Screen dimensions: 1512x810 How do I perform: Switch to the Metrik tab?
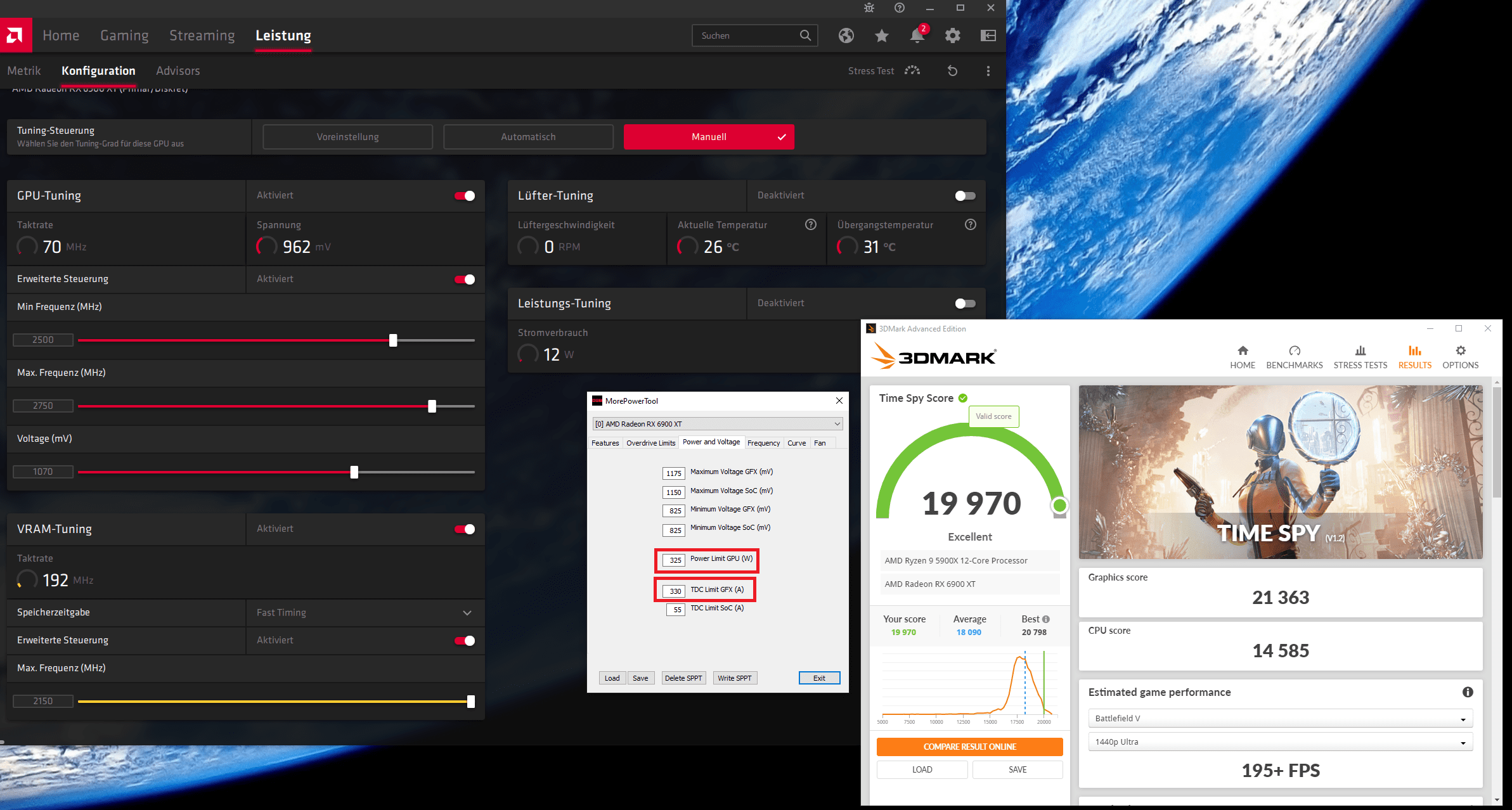24,71
